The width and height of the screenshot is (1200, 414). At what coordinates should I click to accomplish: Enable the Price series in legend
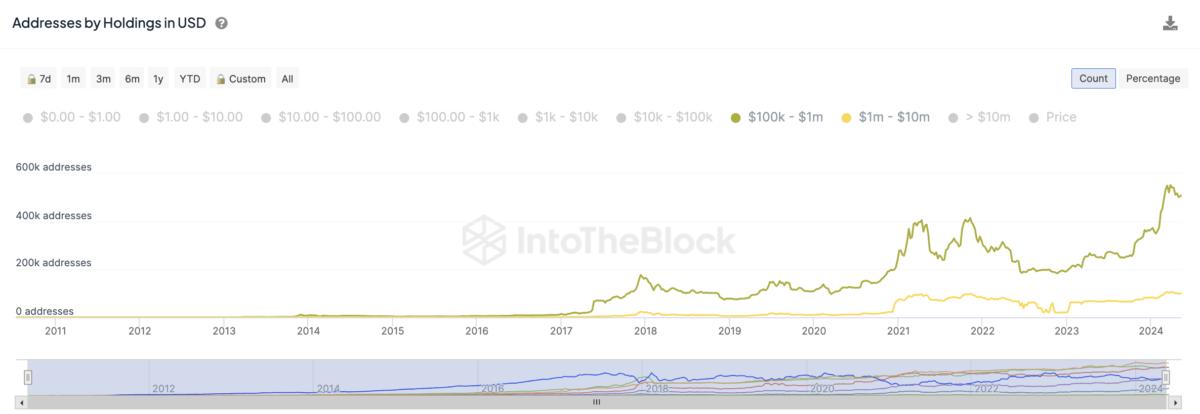pos(1051,117)
